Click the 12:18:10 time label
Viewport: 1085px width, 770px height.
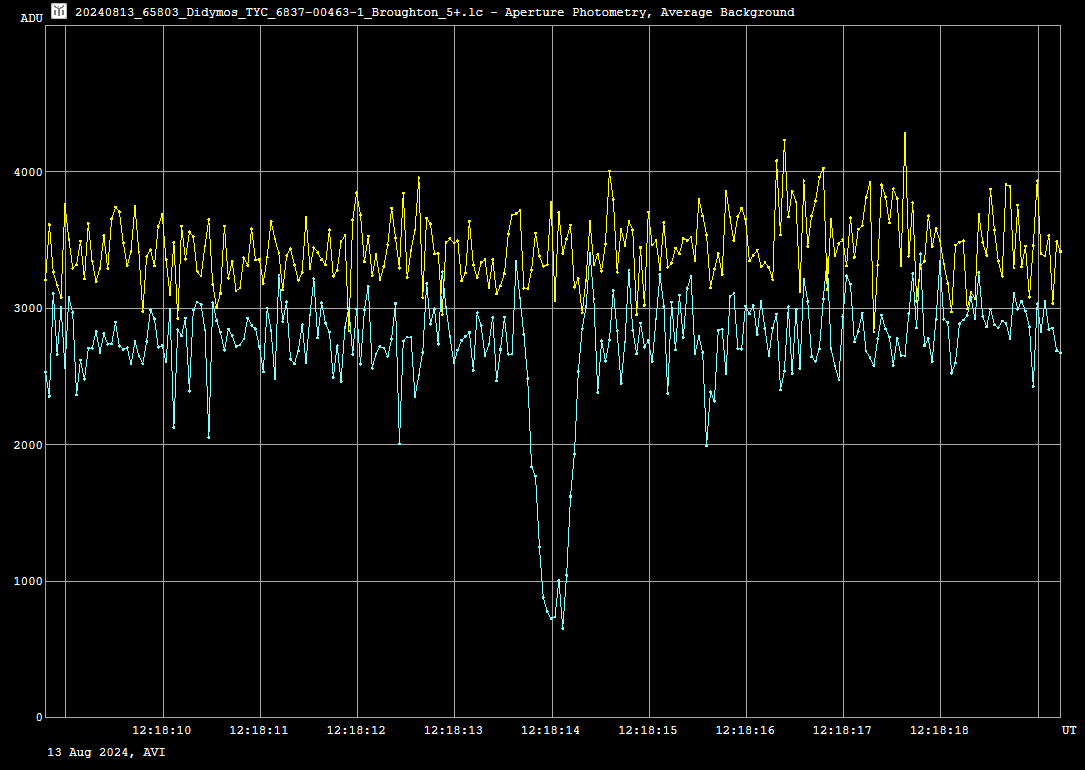(162, 730)
